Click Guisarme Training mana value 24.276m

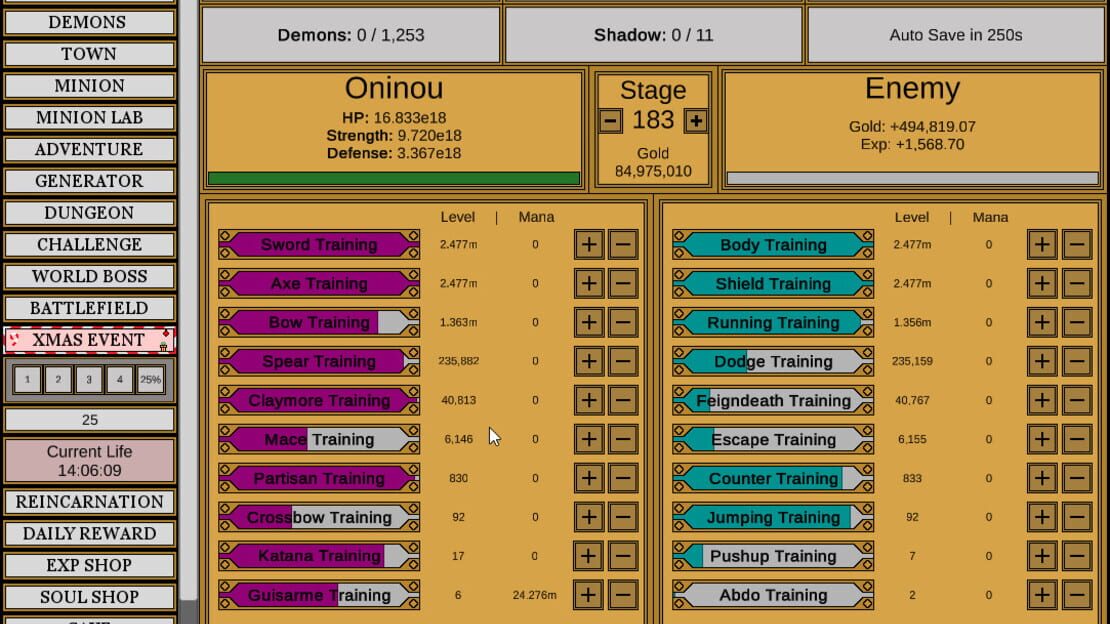(534, 595)
